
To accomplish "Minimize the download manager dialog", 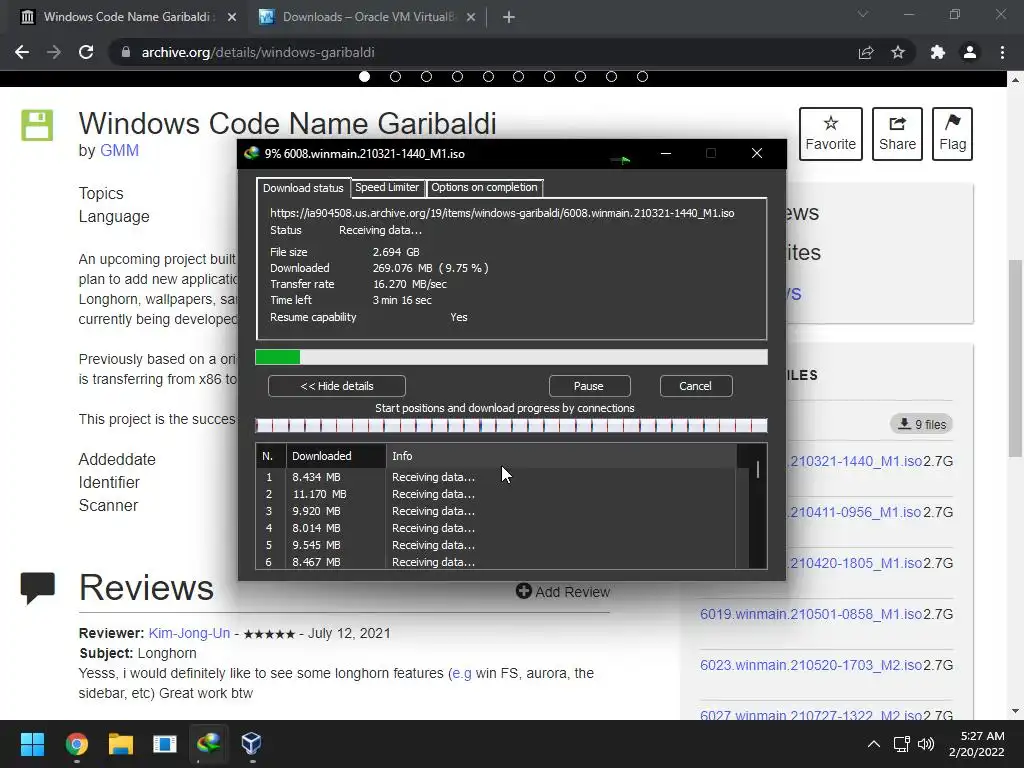I will 666,153.
